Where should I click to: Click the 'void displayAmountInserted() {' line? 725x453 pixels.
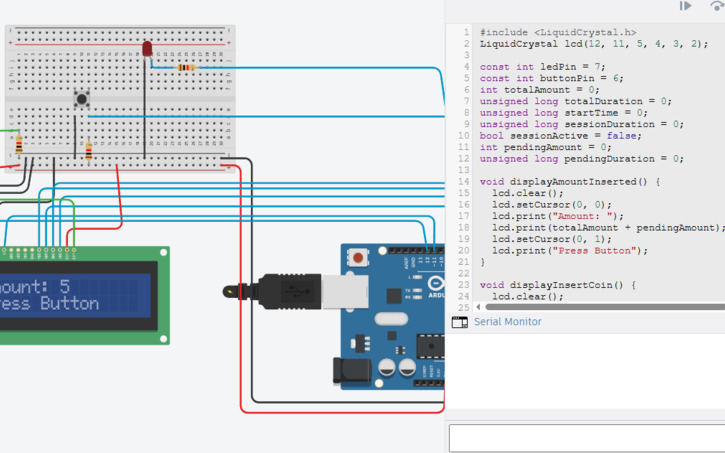(570, 182)
